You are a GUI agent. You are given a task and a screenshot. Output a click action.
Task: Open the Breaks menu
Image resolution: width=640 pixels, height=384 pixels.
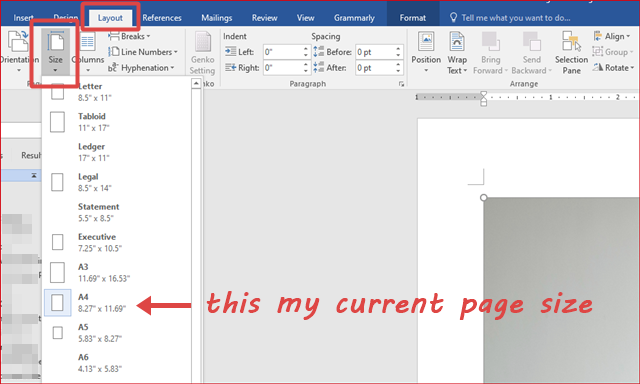(x=130, y=36)
